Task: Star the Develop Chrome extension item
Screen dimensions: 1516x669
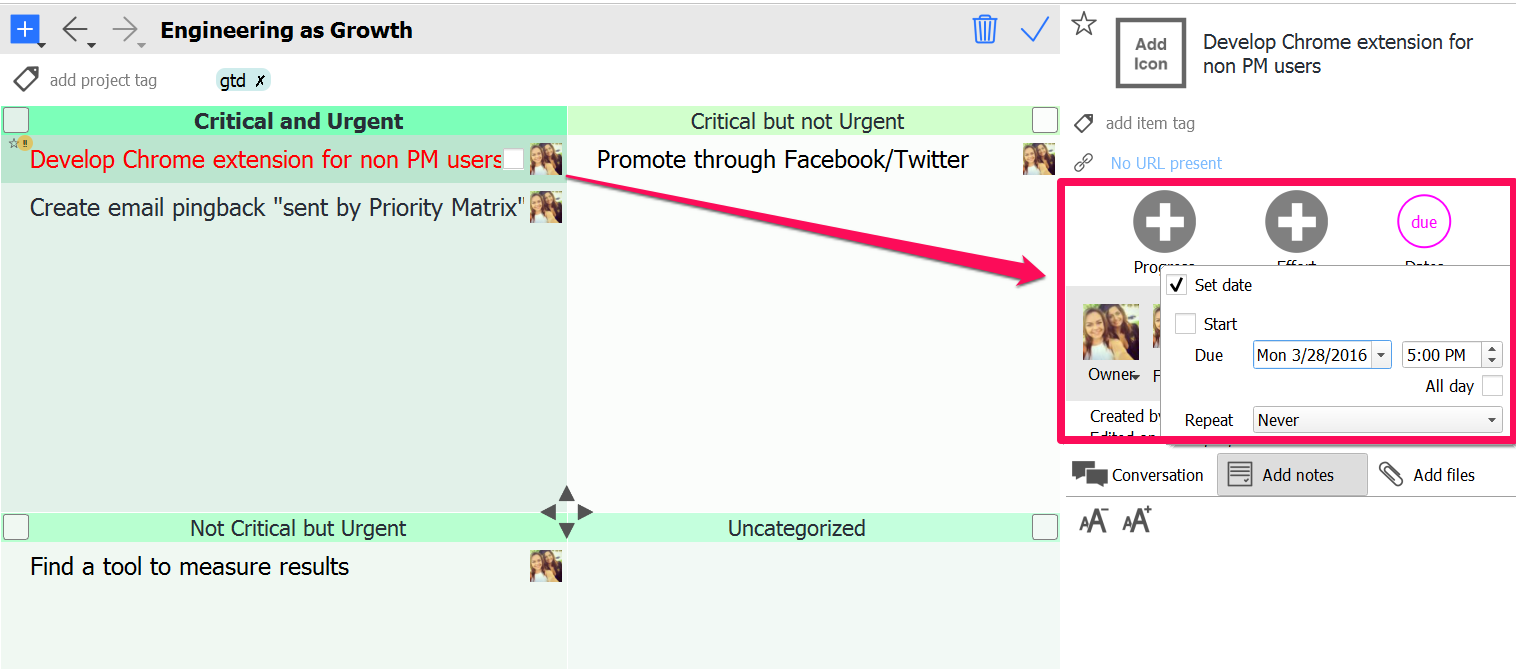Action: click(1084, 24)
